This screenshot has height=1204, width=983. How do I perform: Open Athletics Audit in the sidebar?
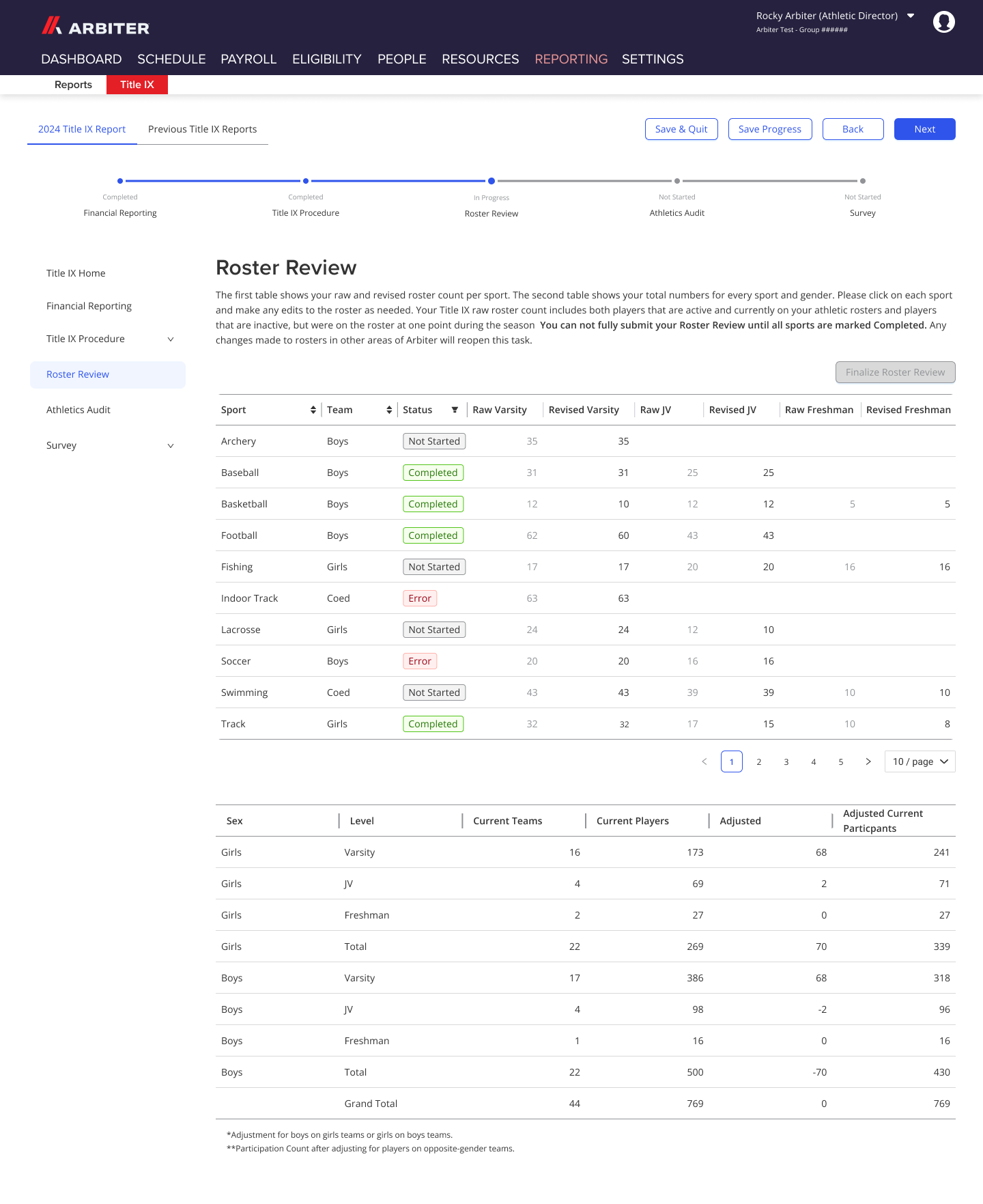pos(79,410)
